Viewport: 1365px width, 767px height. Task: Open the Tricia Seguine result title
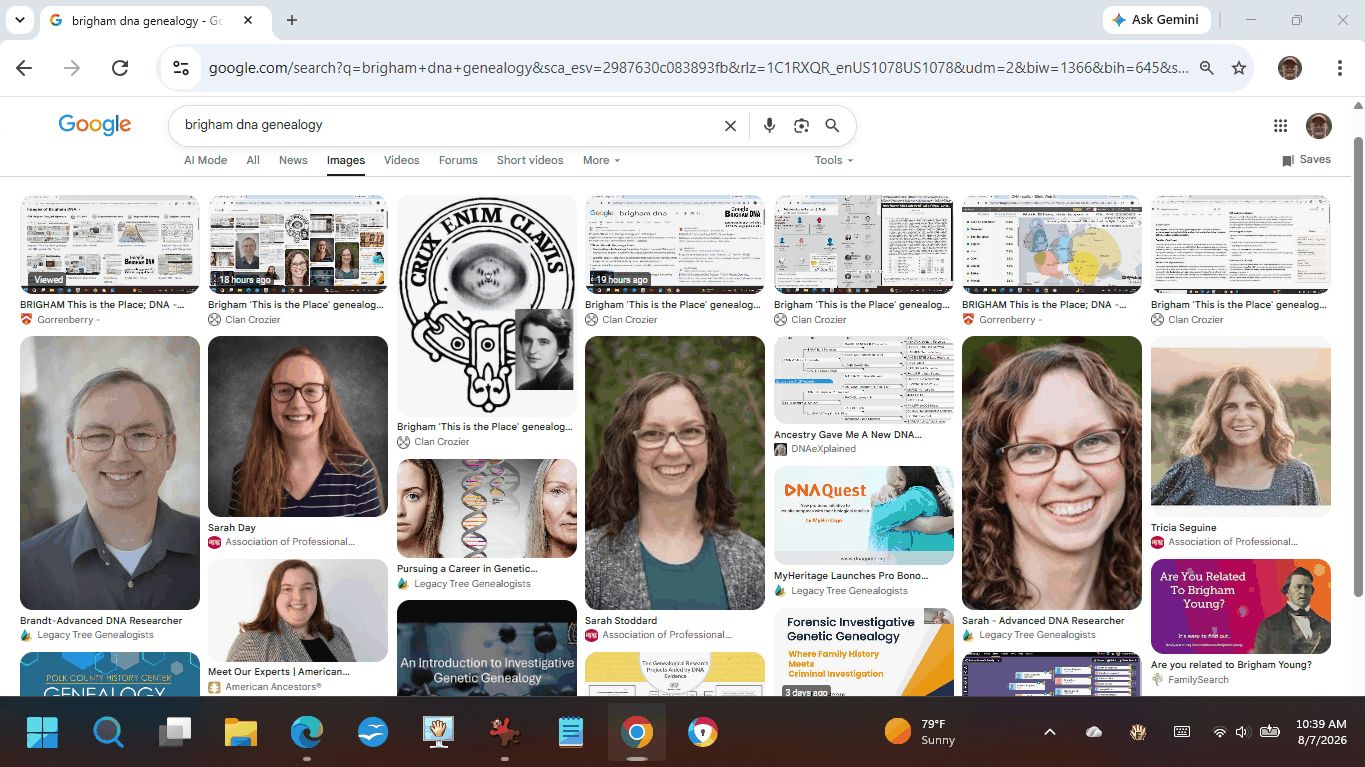click(1184, 527)
